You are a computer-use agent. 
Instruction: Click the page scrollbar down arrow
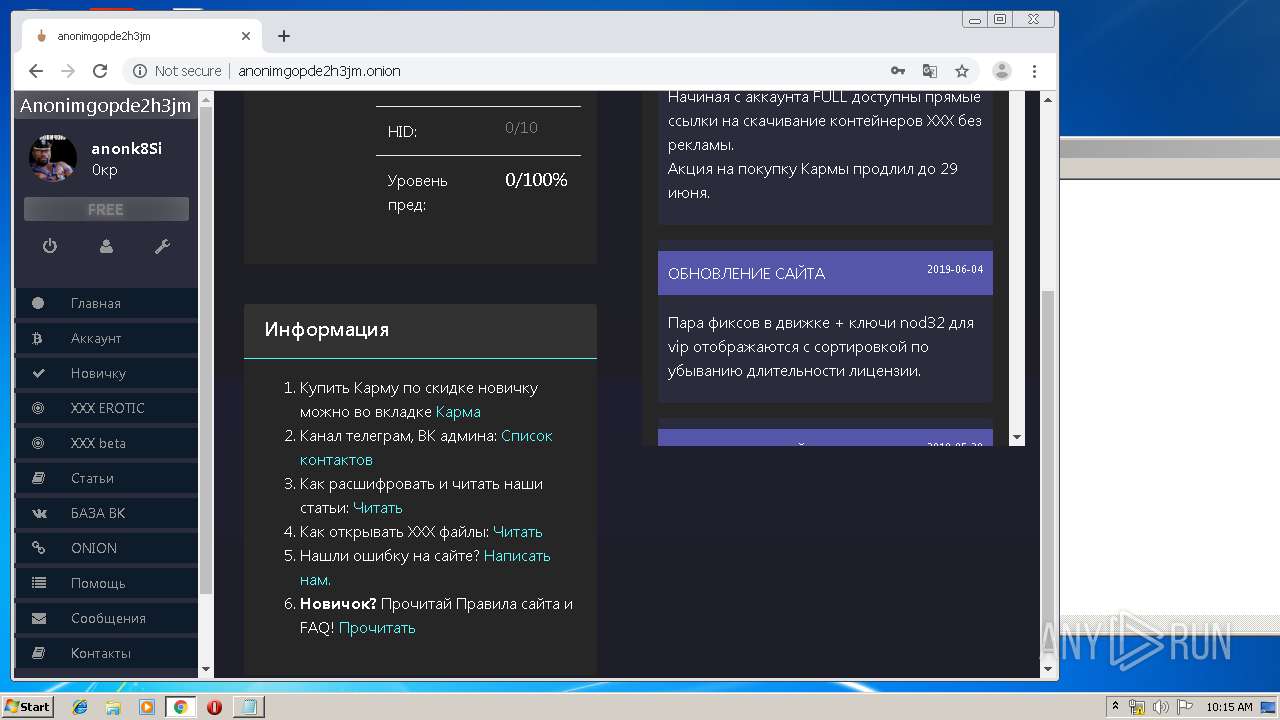(x=1048, y=670)
